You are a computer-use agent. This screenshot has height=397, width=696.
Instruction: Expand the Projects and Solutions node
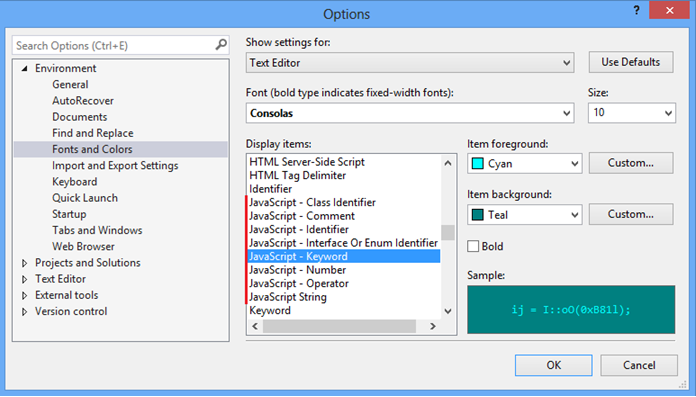click(25, 263)
